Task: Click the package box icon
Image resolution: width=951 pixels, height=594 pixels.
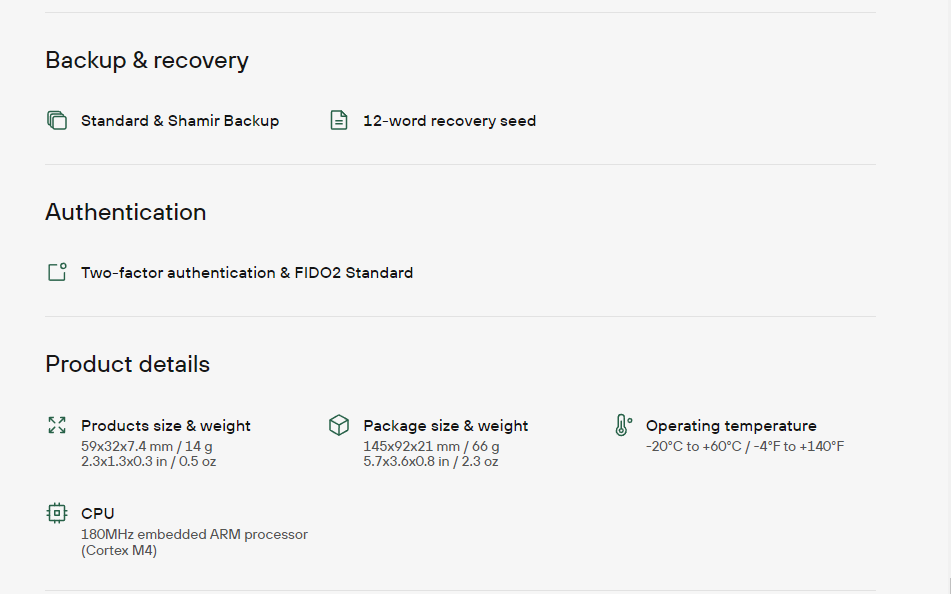Action: pyautogui.click(x=339, y=425)
